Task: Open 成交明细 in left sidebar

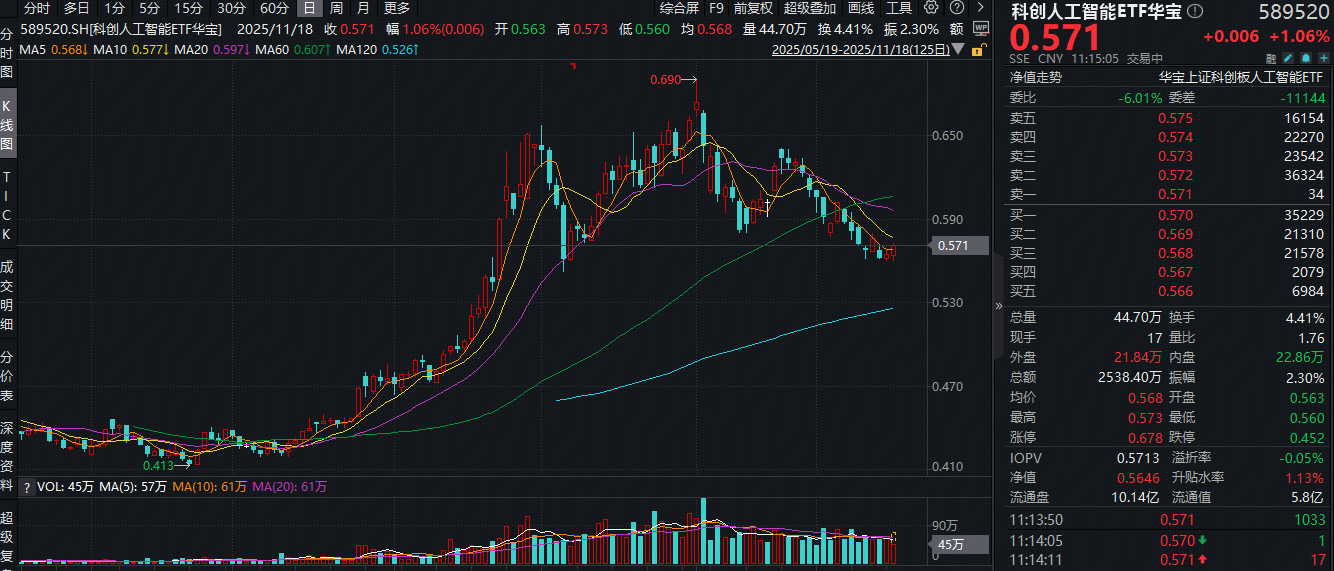Action: pos(7,295)
